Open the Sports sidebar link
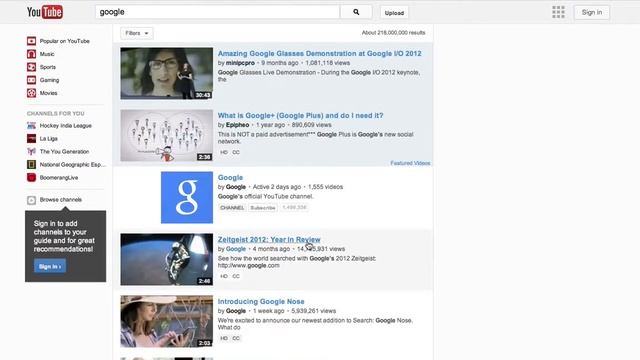 tap(48, 67)
